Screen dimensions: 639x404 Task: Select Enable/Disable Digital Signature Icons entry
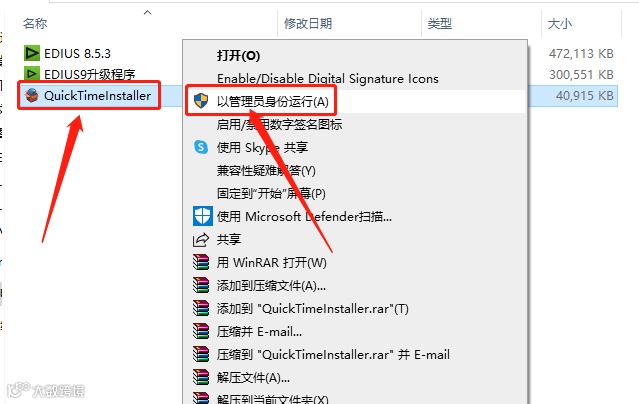(x=328, y=78)
